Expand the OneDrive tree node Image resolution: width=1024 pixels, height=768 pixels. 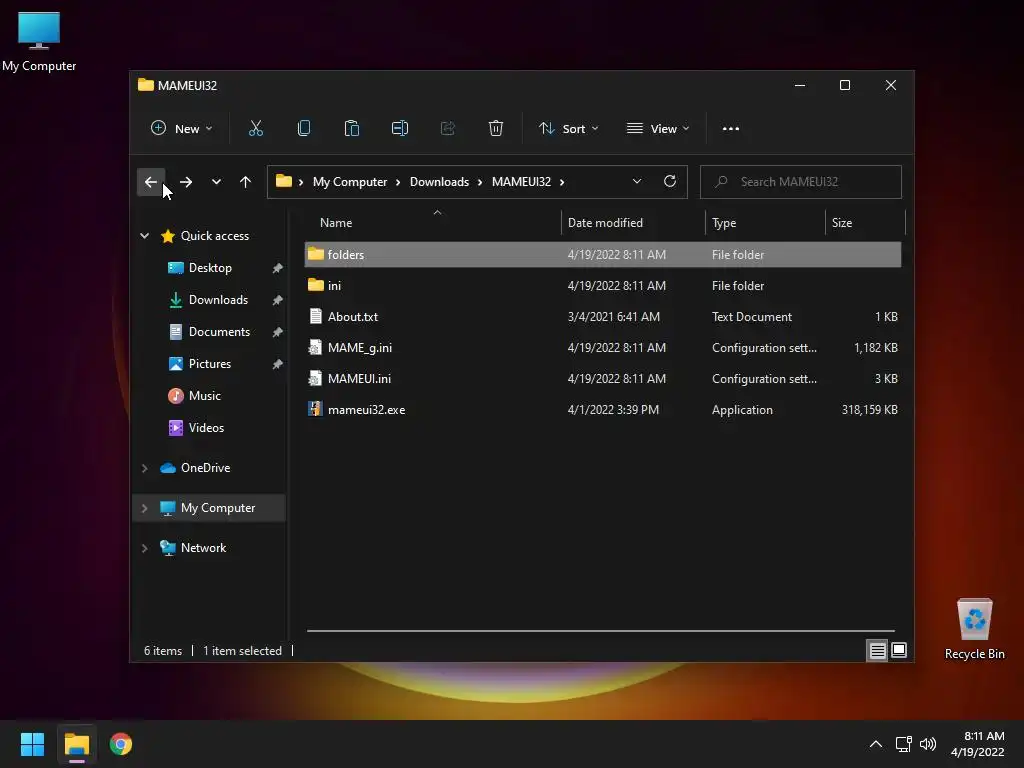[x=144, y=468]
